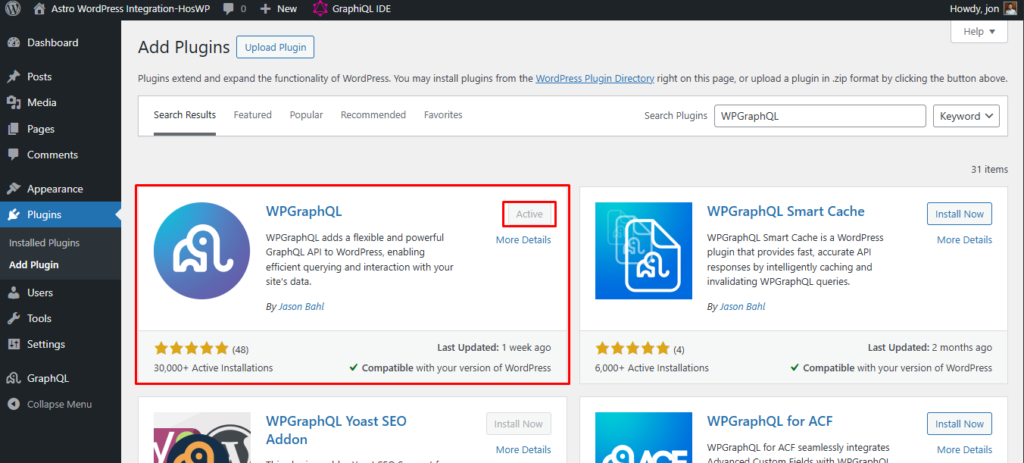
Task: Click the comments bubble icon in admin bar
Action: [x=229, y=9]
